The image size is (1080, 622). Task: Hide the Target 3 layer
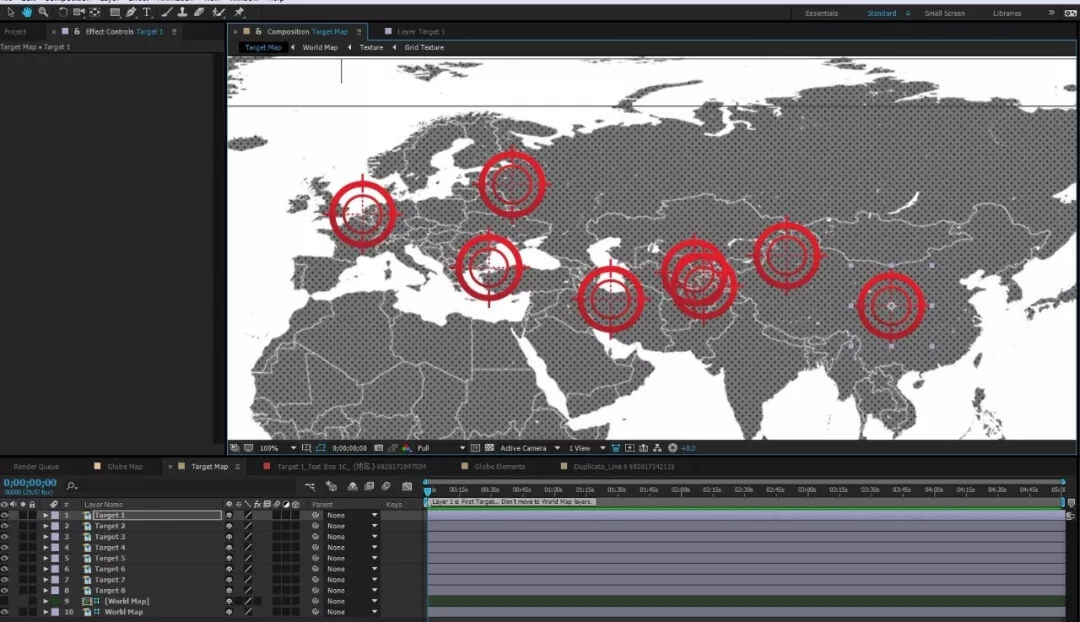(x=5, y=537)
